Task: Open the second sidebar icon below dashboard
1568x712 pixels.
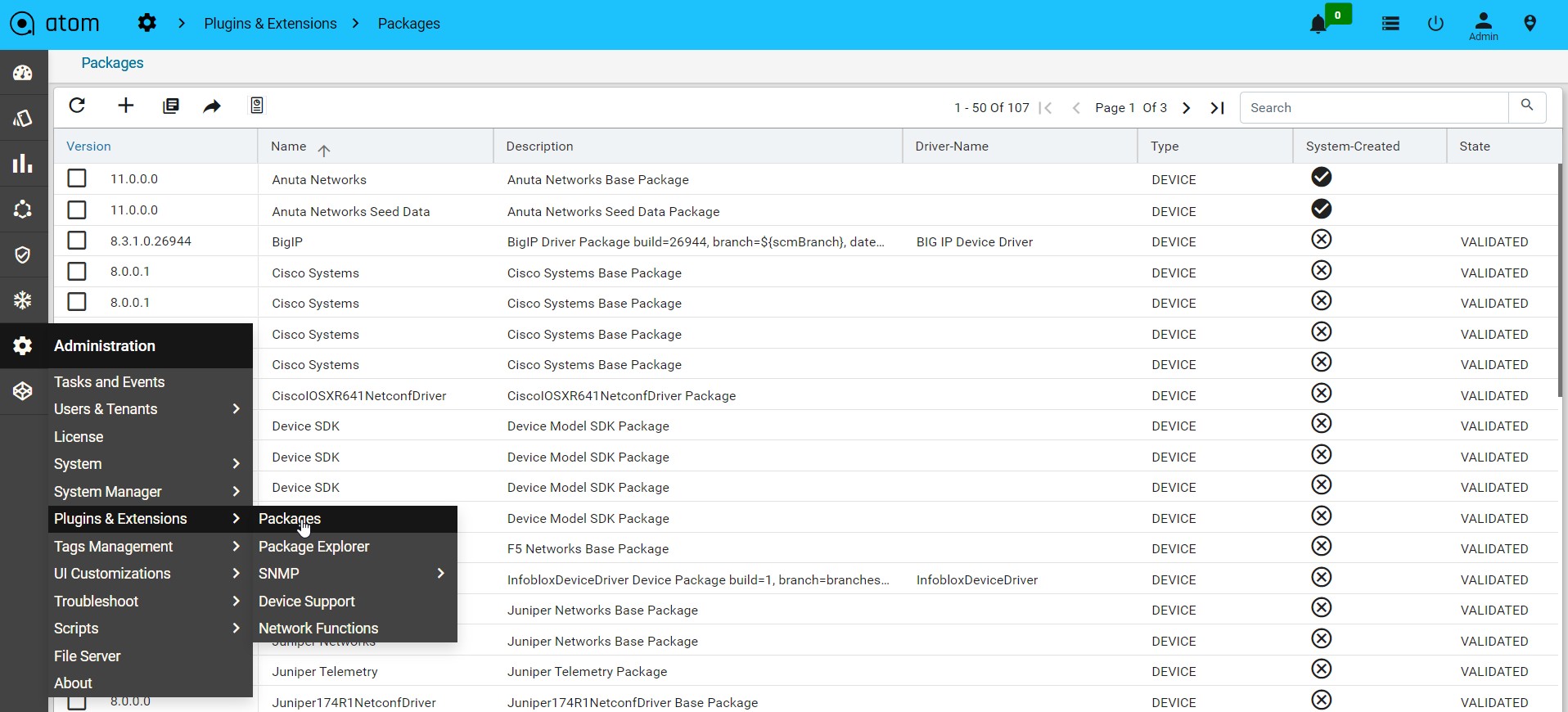Action: 23,119
